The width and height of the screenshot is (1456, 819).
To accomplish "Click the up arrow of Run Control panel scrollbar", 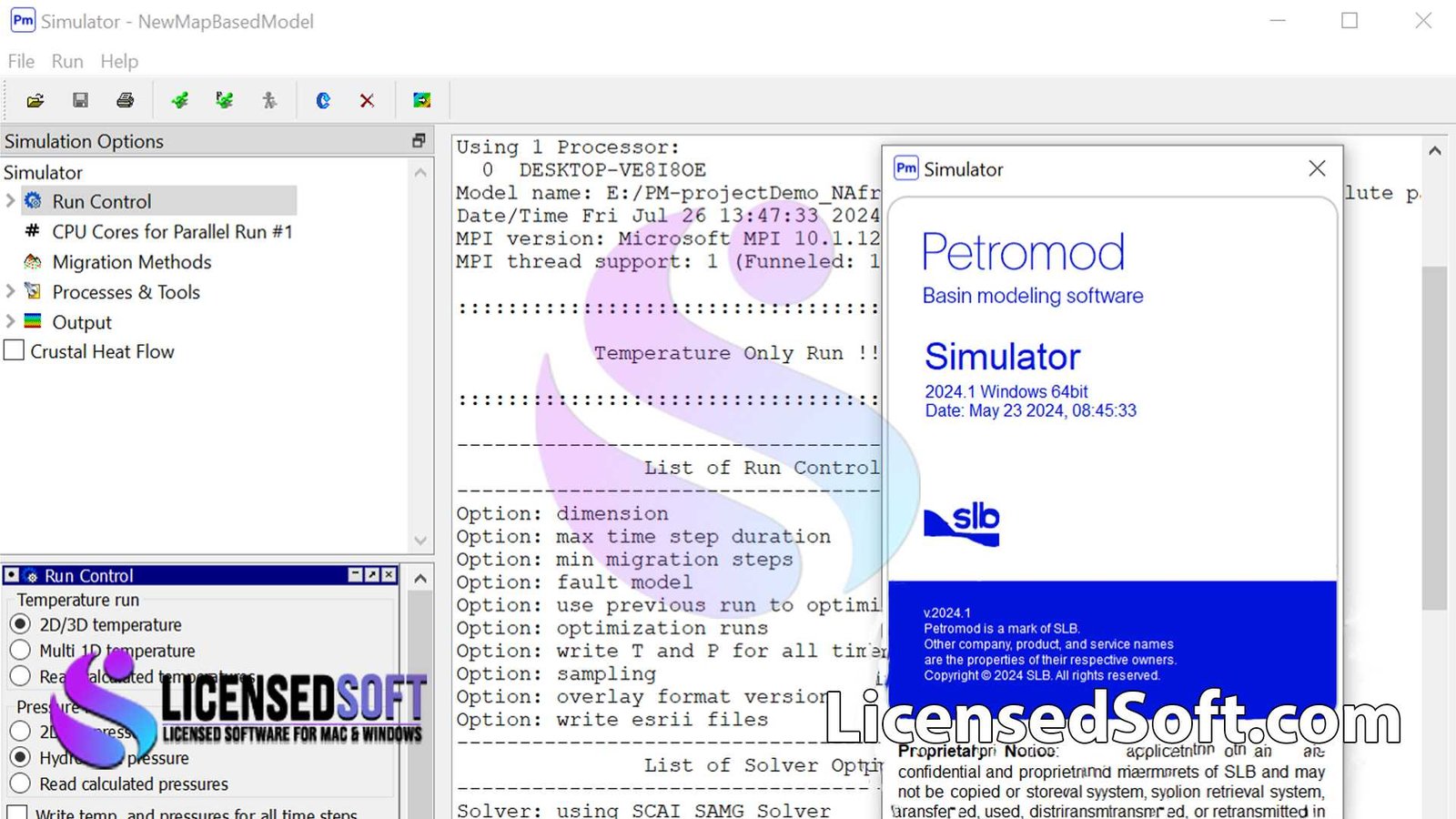I will [420, 578].
